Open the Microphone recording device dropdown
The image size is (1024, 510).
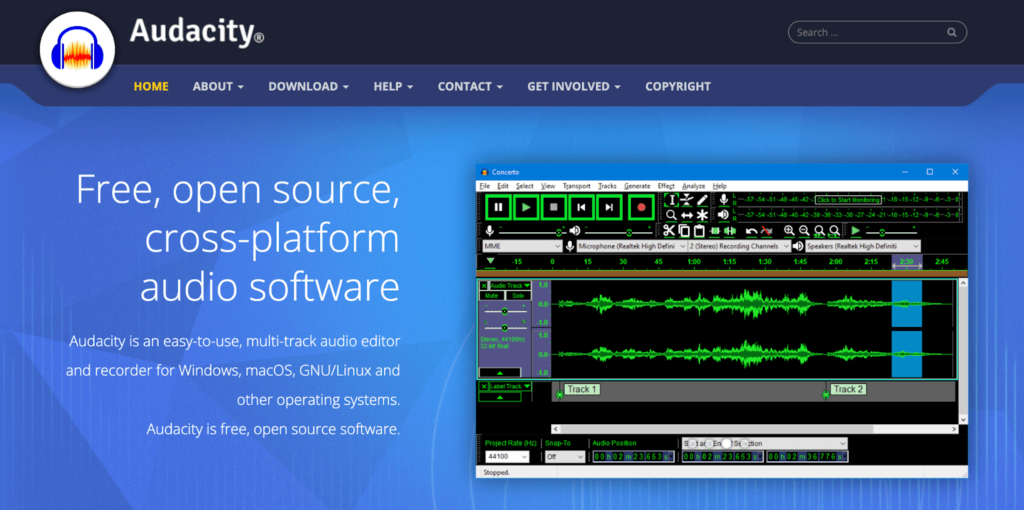click(632, 246)
